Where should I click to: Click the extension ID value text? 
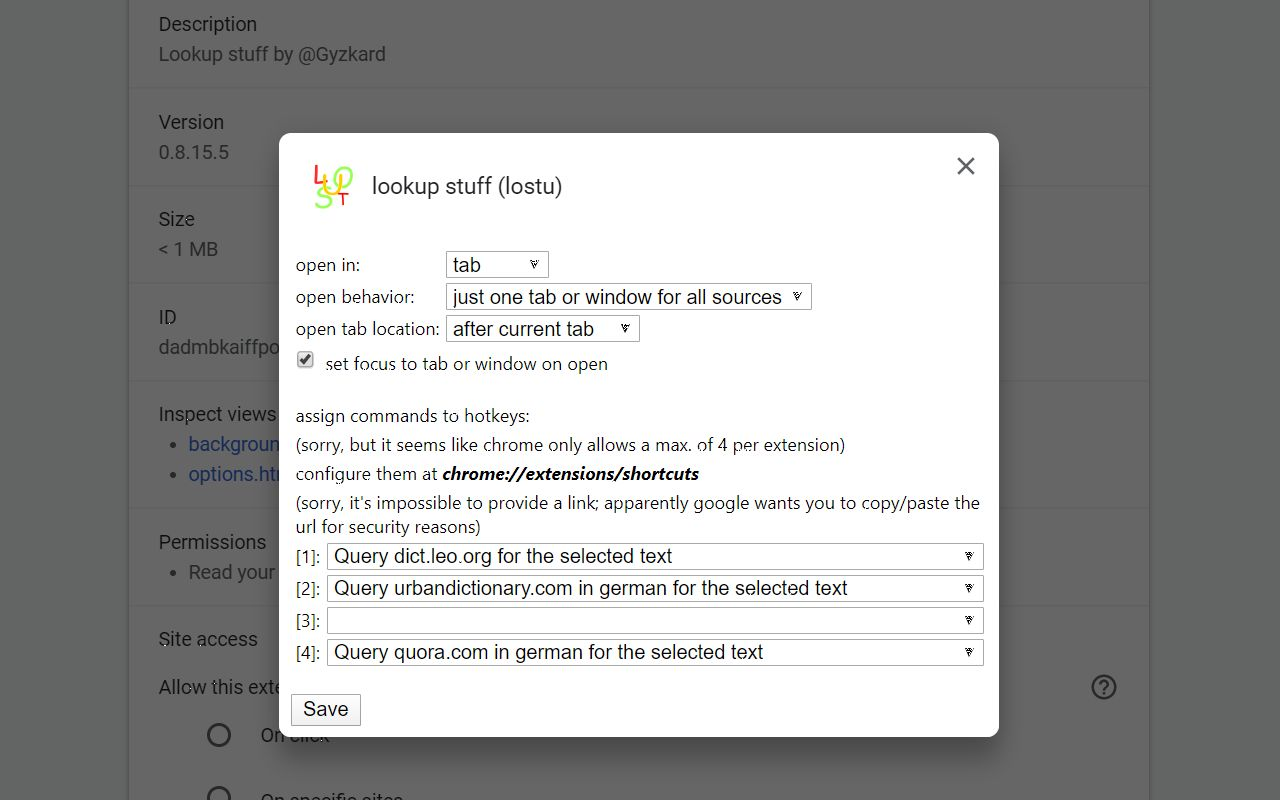219,347
